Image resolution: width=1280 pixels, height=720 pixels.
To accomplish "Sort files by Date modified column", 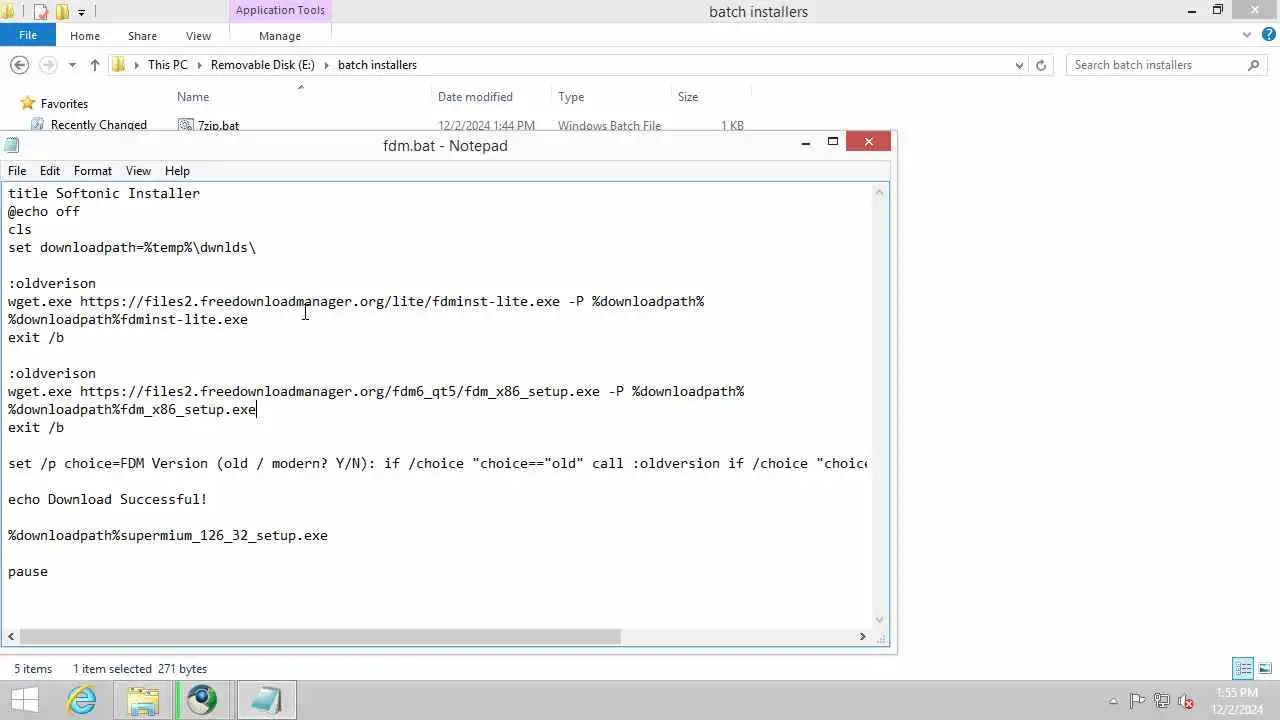I will 475,97.
